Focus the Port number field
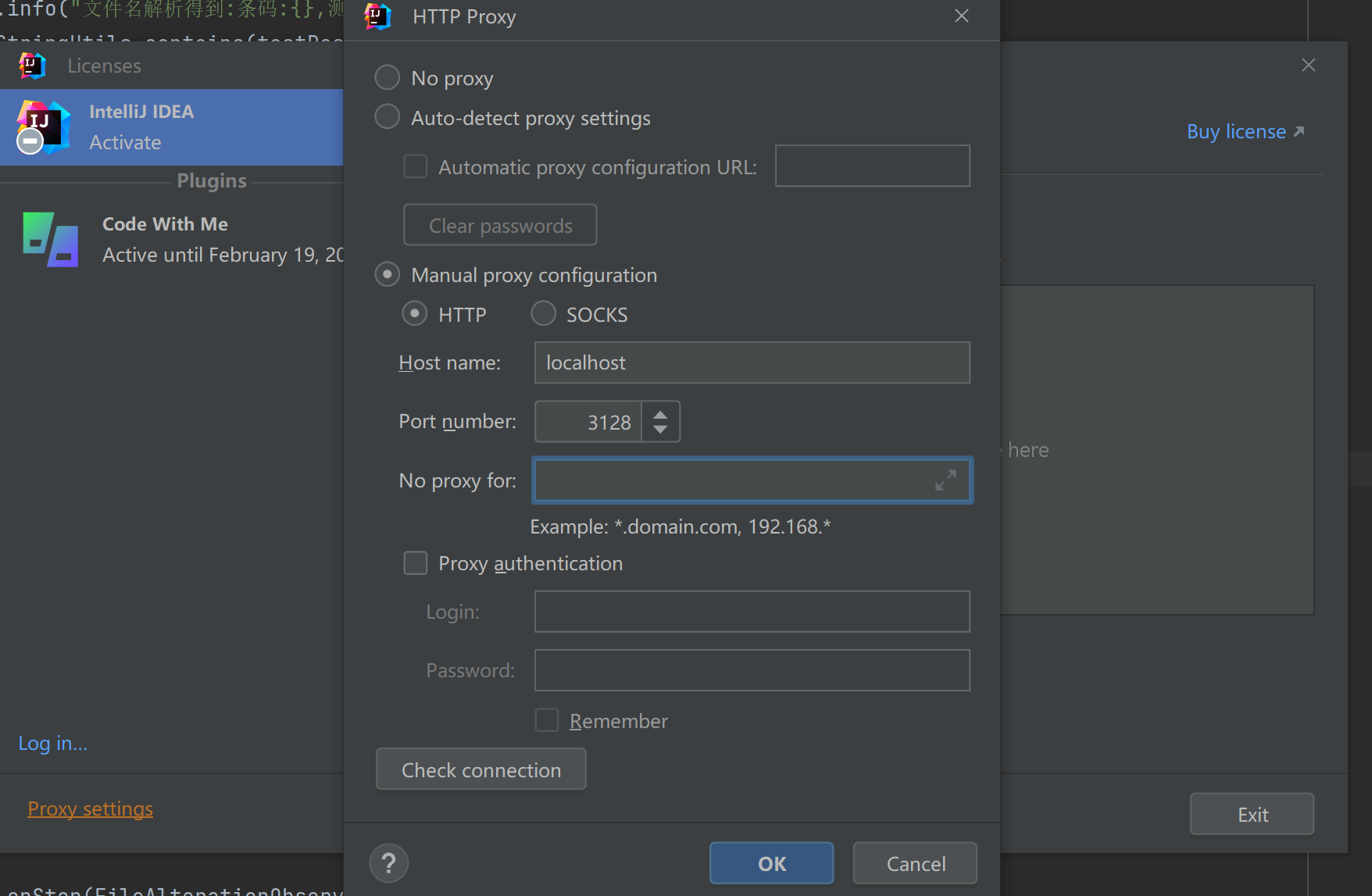This screenshot has height=896, width=1372. pyautogui.click(x=589, y=422)
